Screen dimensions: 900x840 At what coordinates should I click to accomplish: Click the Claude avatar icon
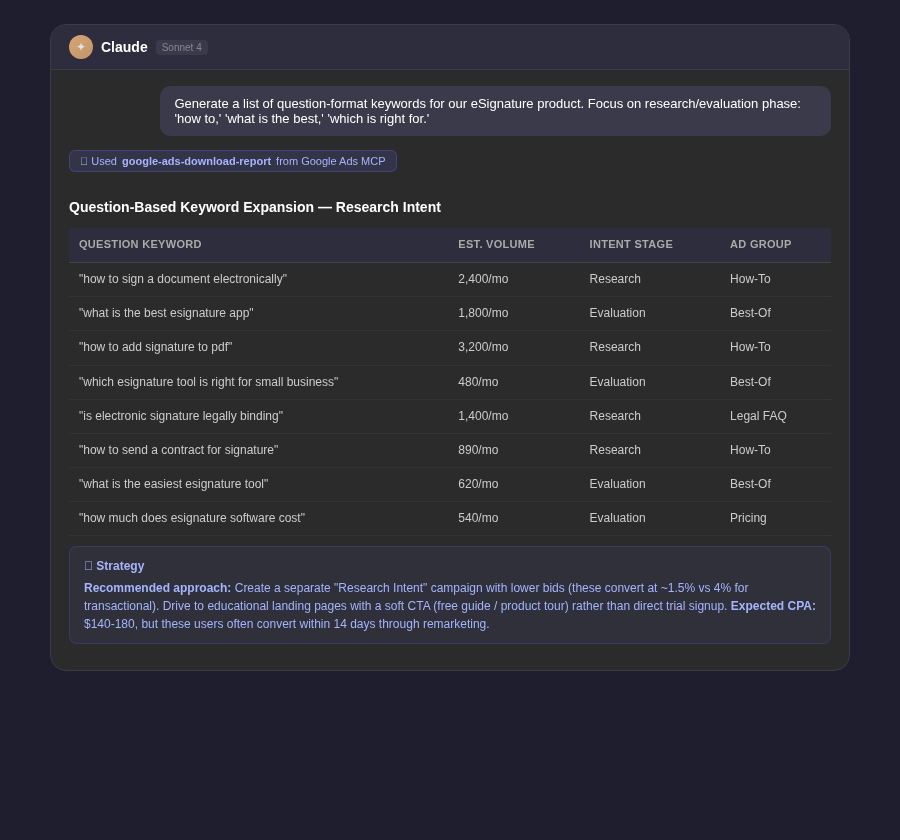tap(81, 47)
